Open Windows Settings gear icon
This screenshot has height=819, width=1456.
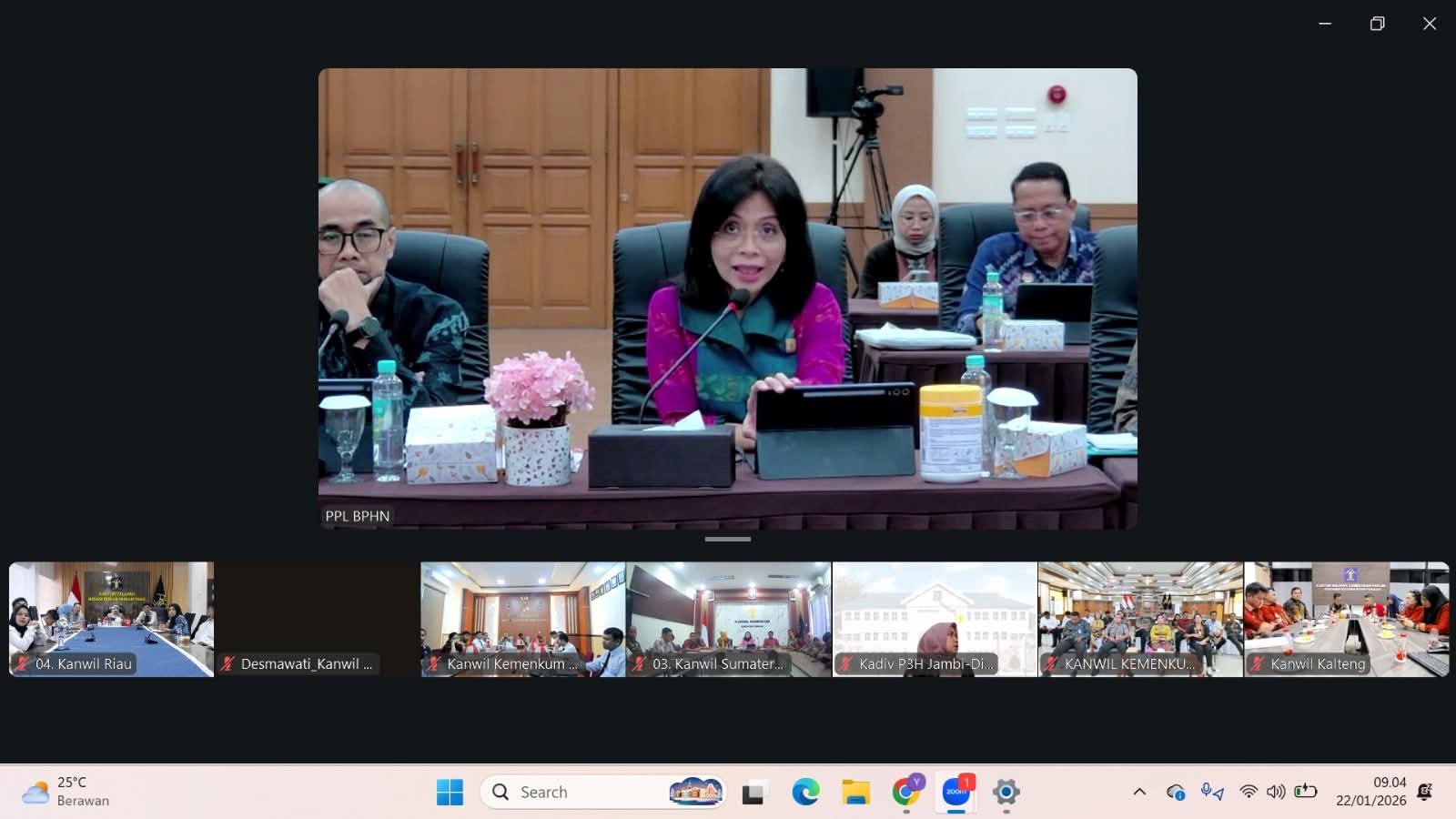point(1006,792)
